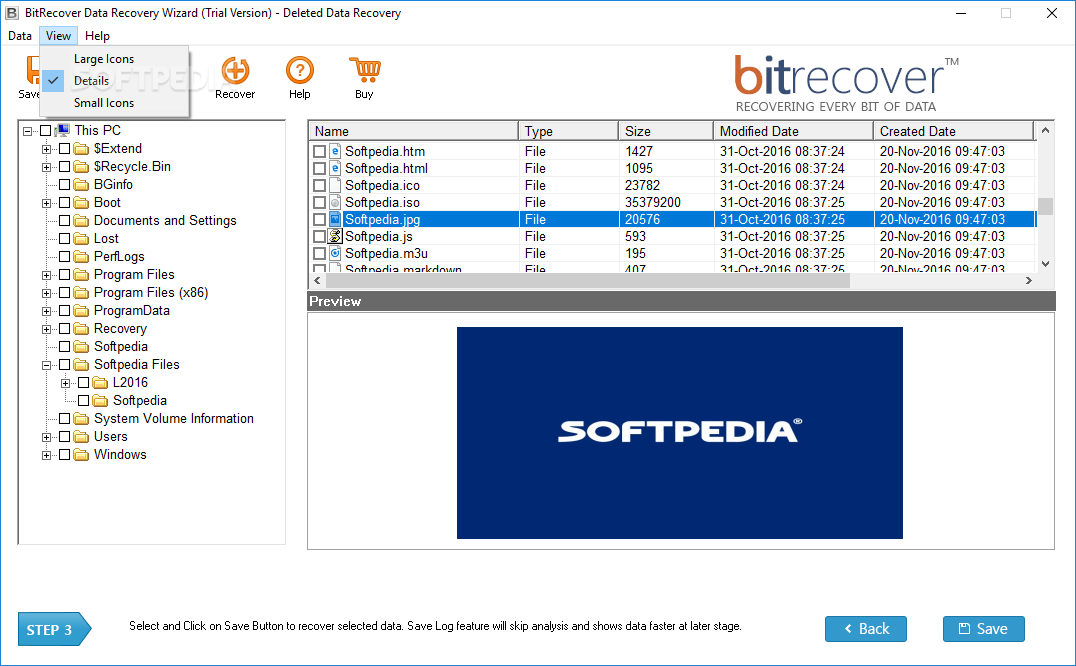Select Details view option
Image resolution: width=1076 pixels, height=666 pixels.
click(x=91, y=81)
